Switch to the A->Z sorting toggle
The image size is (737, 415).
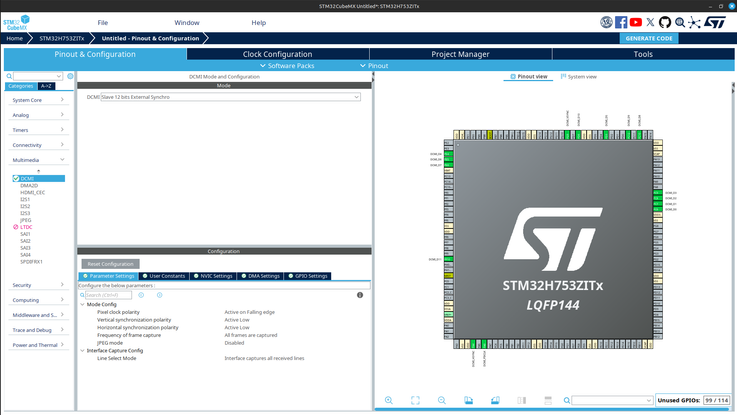46,86
